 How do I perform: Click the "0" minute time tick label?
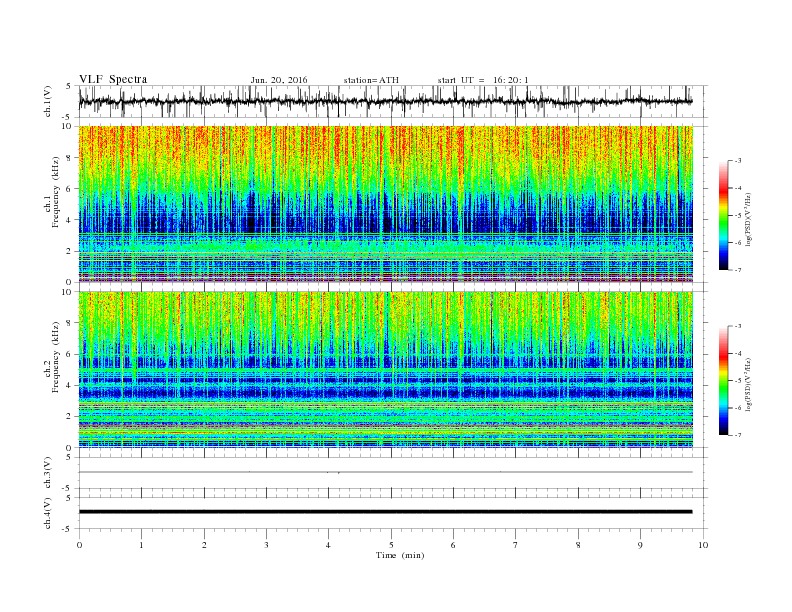click(x=79, y=545)
